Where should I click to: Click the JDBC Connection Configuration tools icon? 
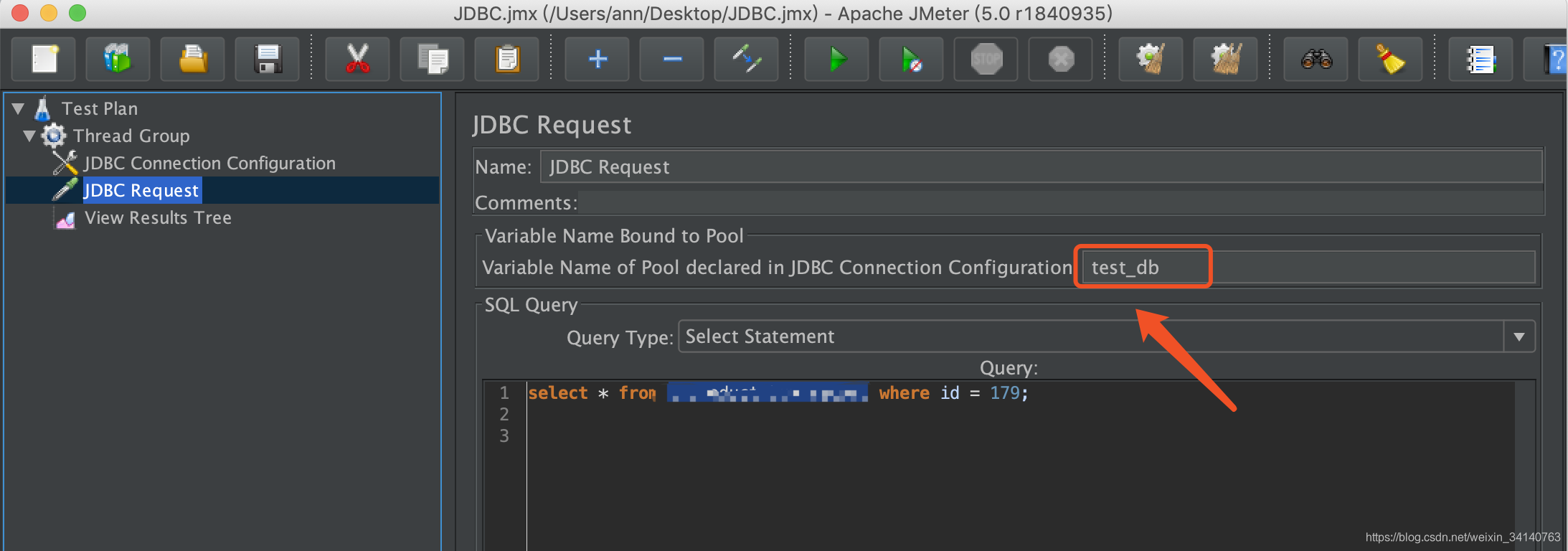[65, 163]
